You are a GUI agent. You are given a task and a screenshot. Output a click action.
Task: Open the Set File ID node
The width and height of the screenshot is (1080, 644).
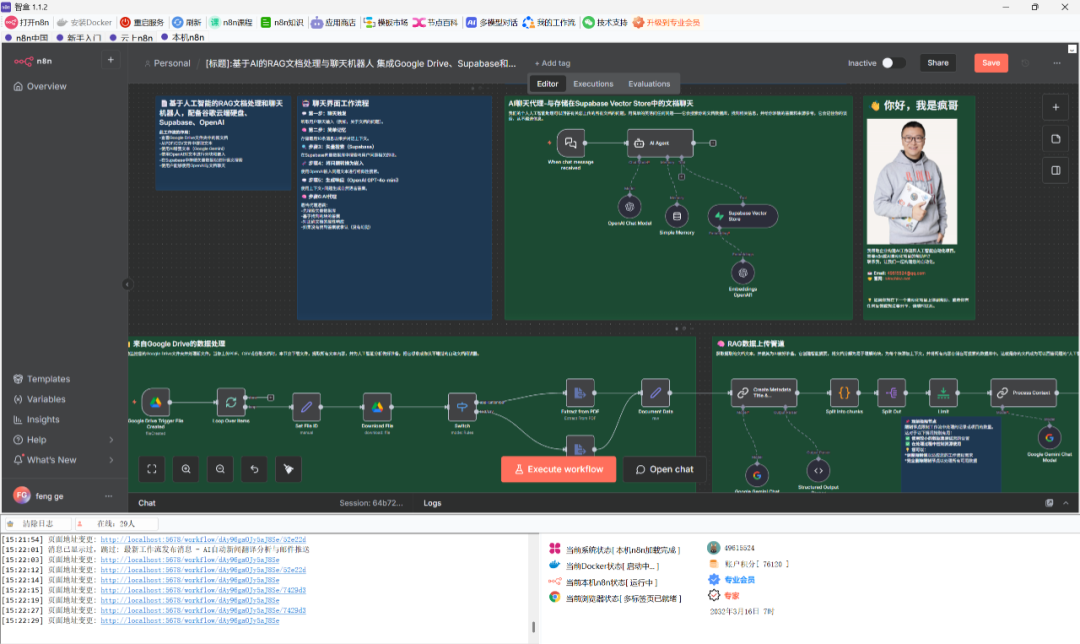click(x=307, y=407)
